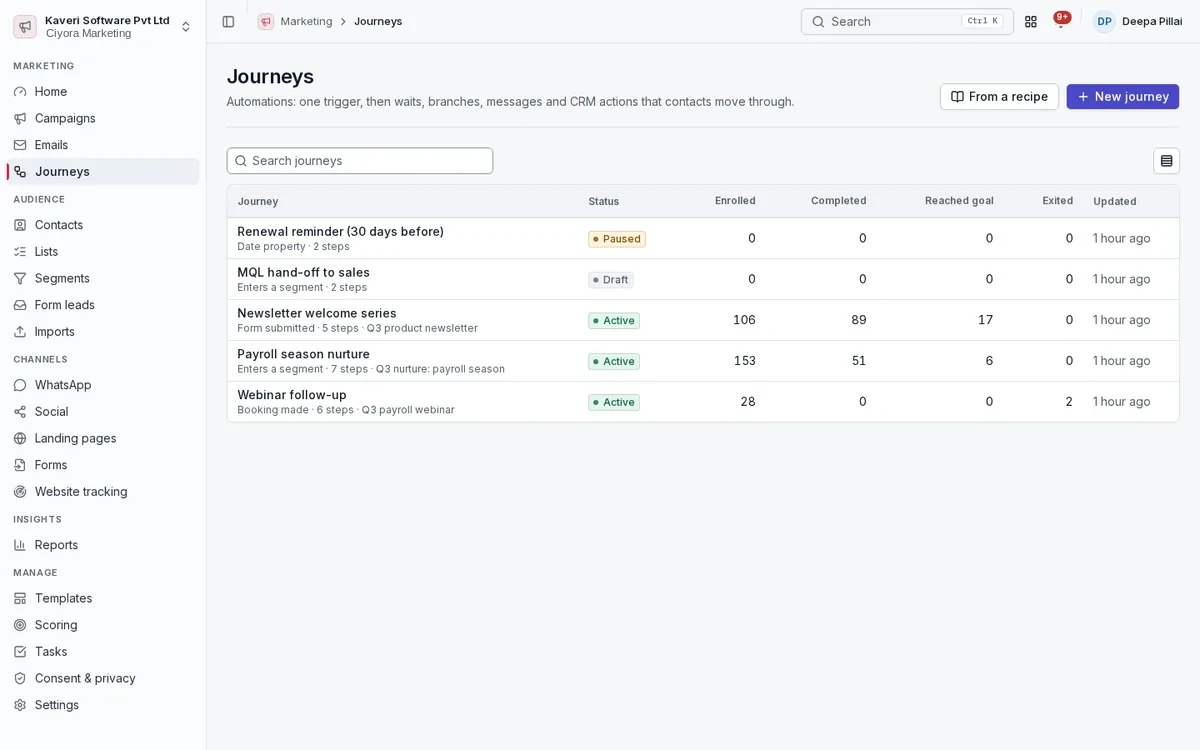Click the Draft status badge
This screenshot has height=750, width=1200.
[611, 280]
